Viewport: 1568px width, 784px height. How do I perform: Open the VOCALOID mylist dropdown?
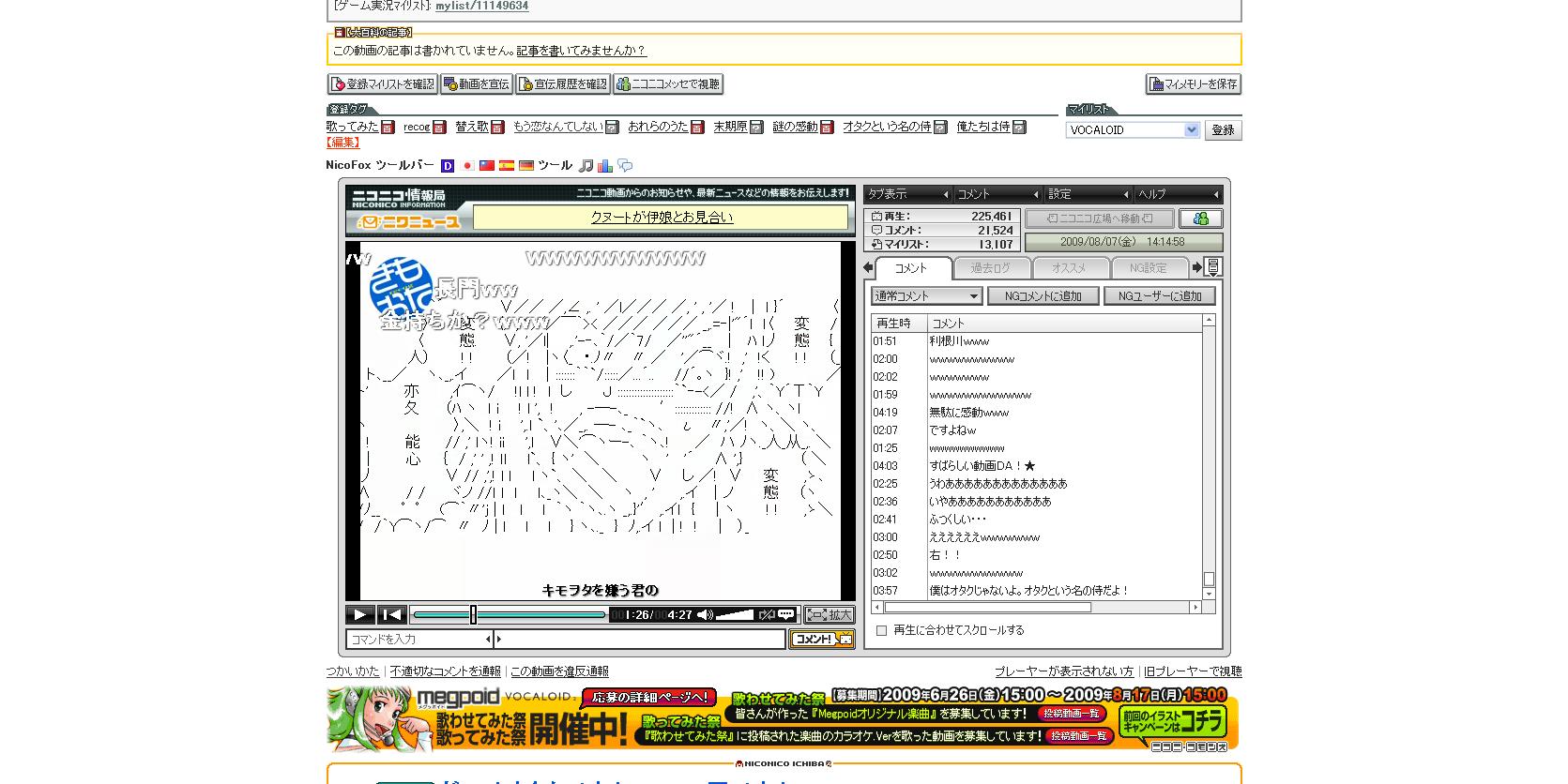tap(1192, 130)
